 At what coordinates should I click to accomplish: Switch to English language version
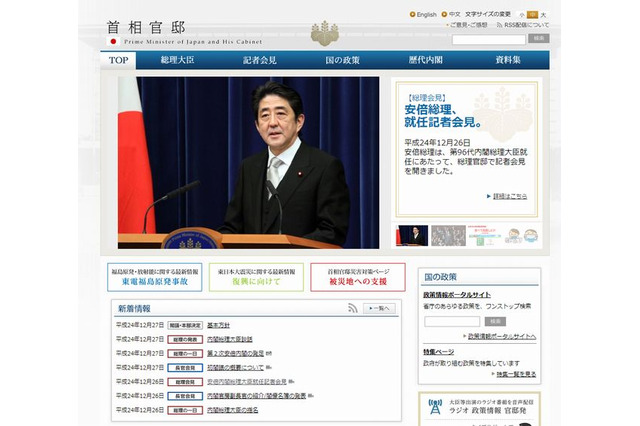(x=427, y=14)
